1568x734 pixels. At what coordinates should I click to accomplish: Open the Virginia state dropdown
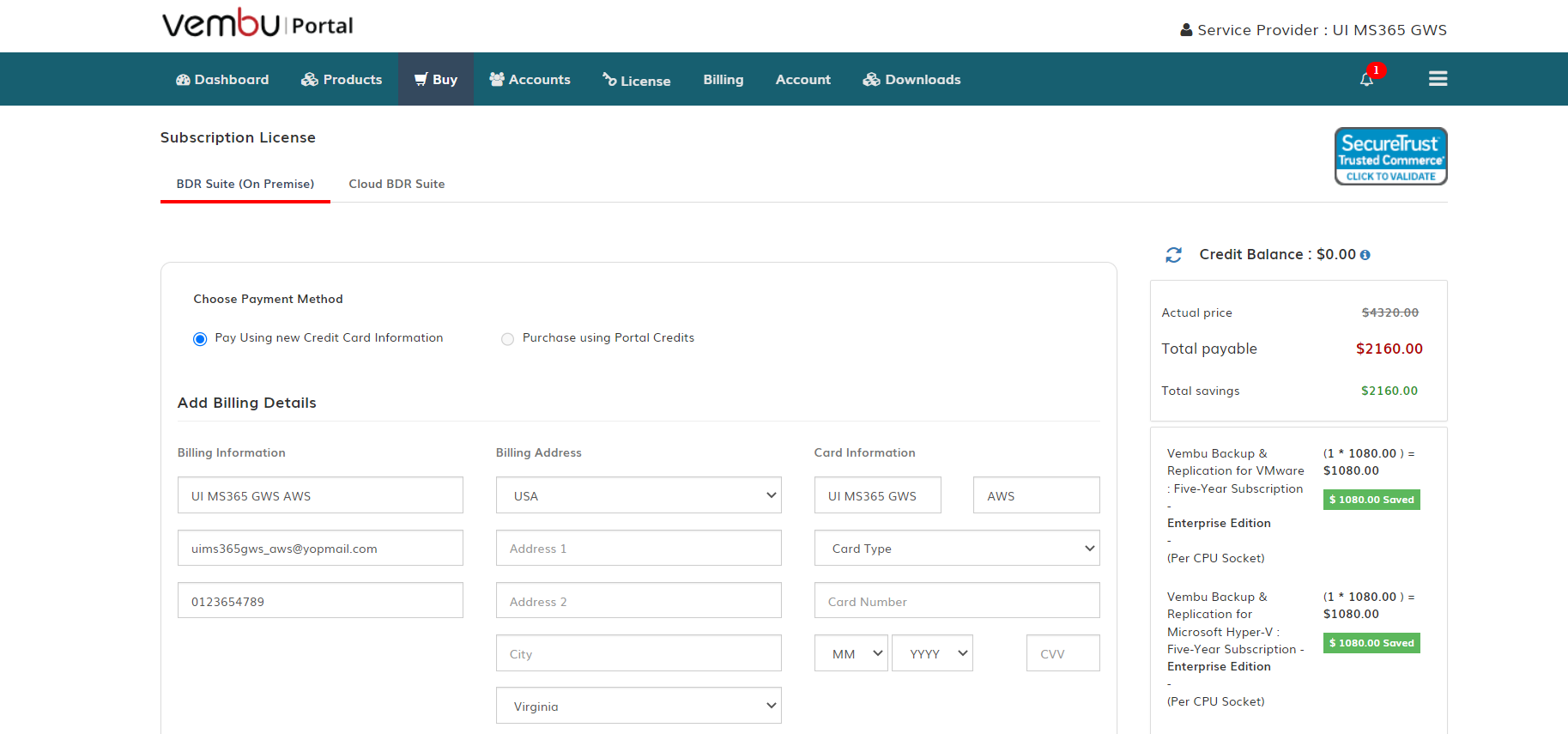coord(639,706)
